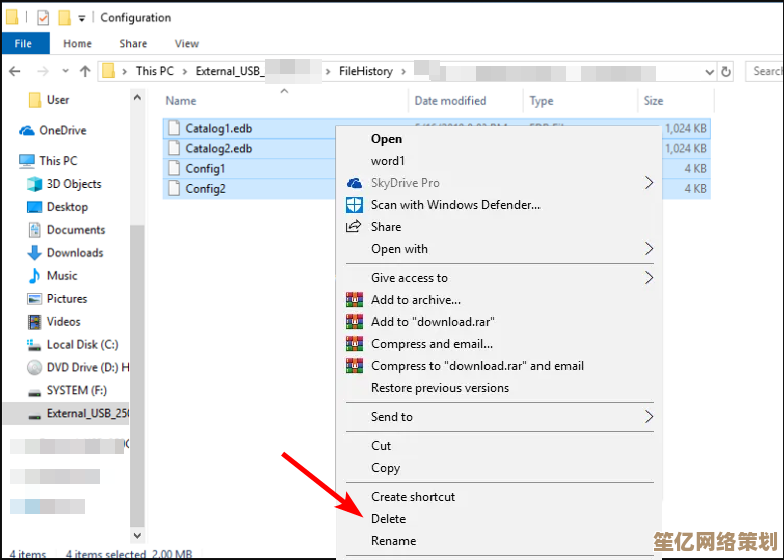Click the Refresh icon next to address bar
The height and width of the screenshot is (560, 784).
coord(727,71)
